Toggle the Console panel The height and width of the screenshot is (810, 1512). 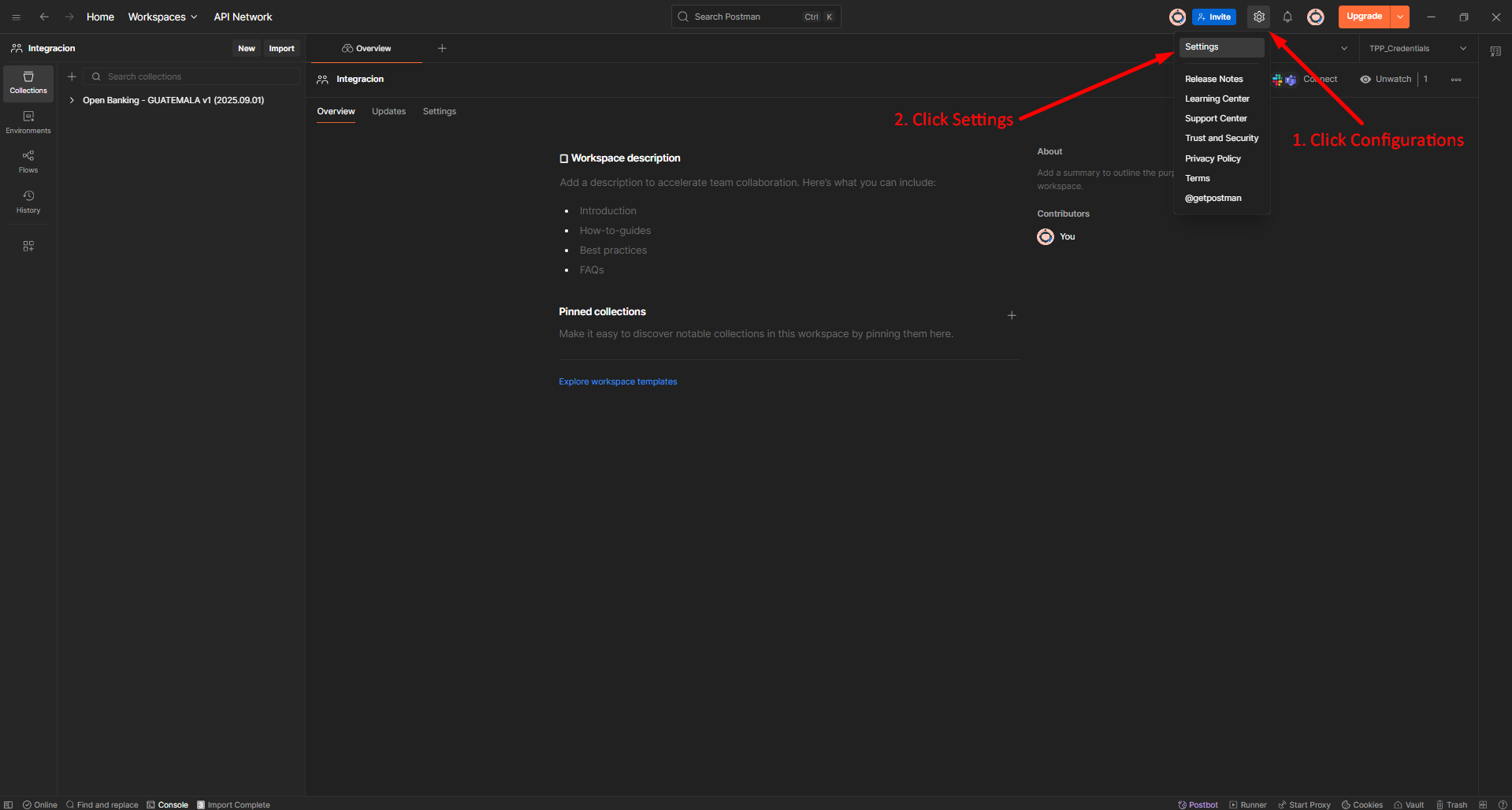[x=167, y=804]
